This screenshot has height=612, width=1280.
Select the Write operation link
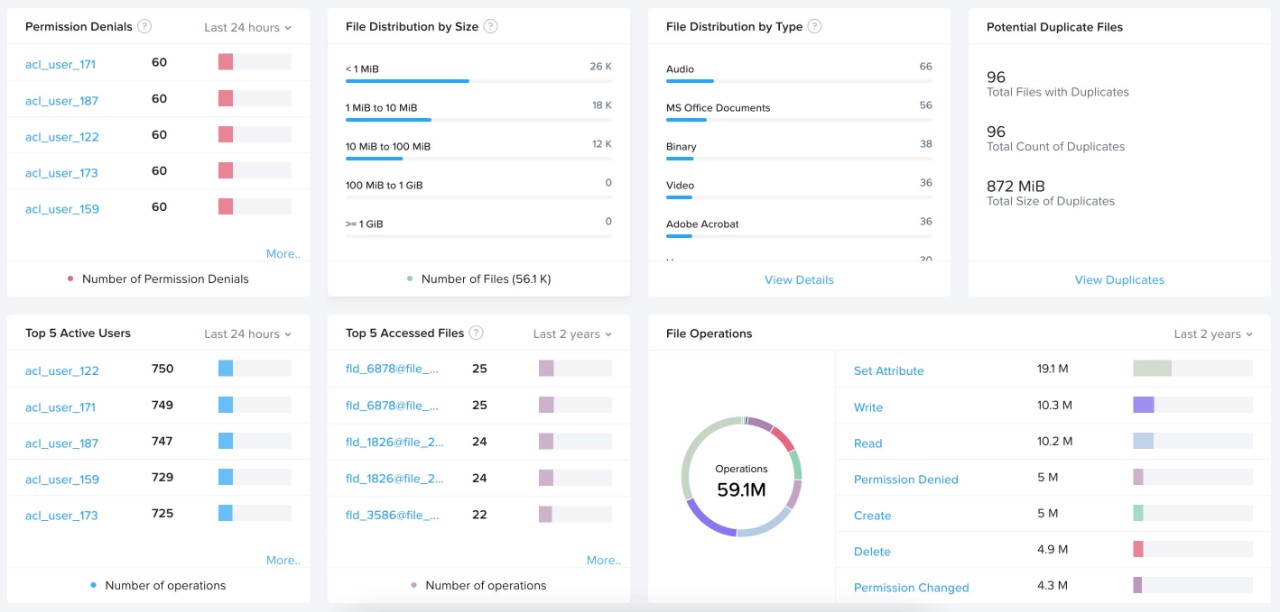pos(867,407)
